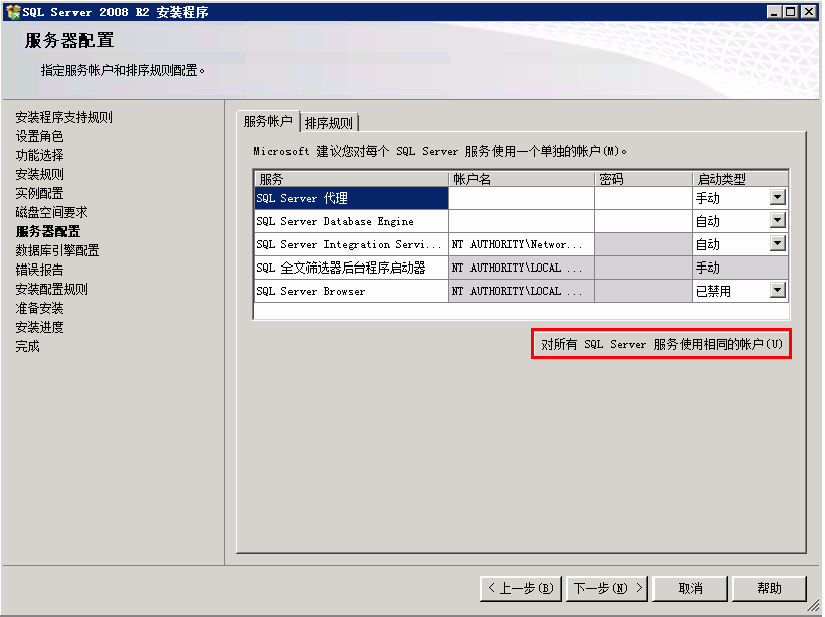The width and height of the screenshot is (825, 617).
Task: Click 安装规则 step in sidebar
Action: click(x=39, y=174)
